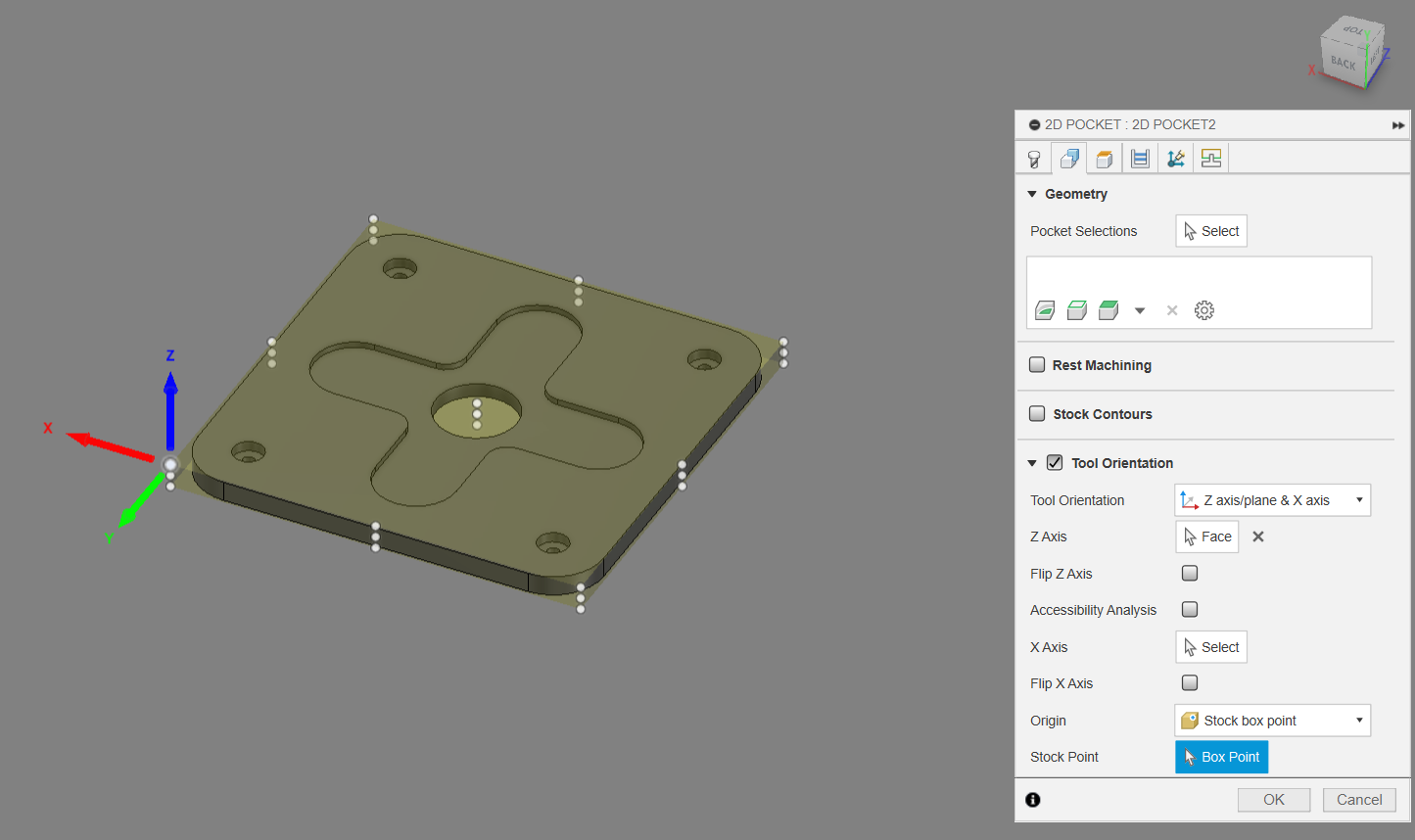Image resolution: width=1415 pixels, height=840 pixels.
Task: Click the green Y axis arrow in the viewport
Action: 142,499
